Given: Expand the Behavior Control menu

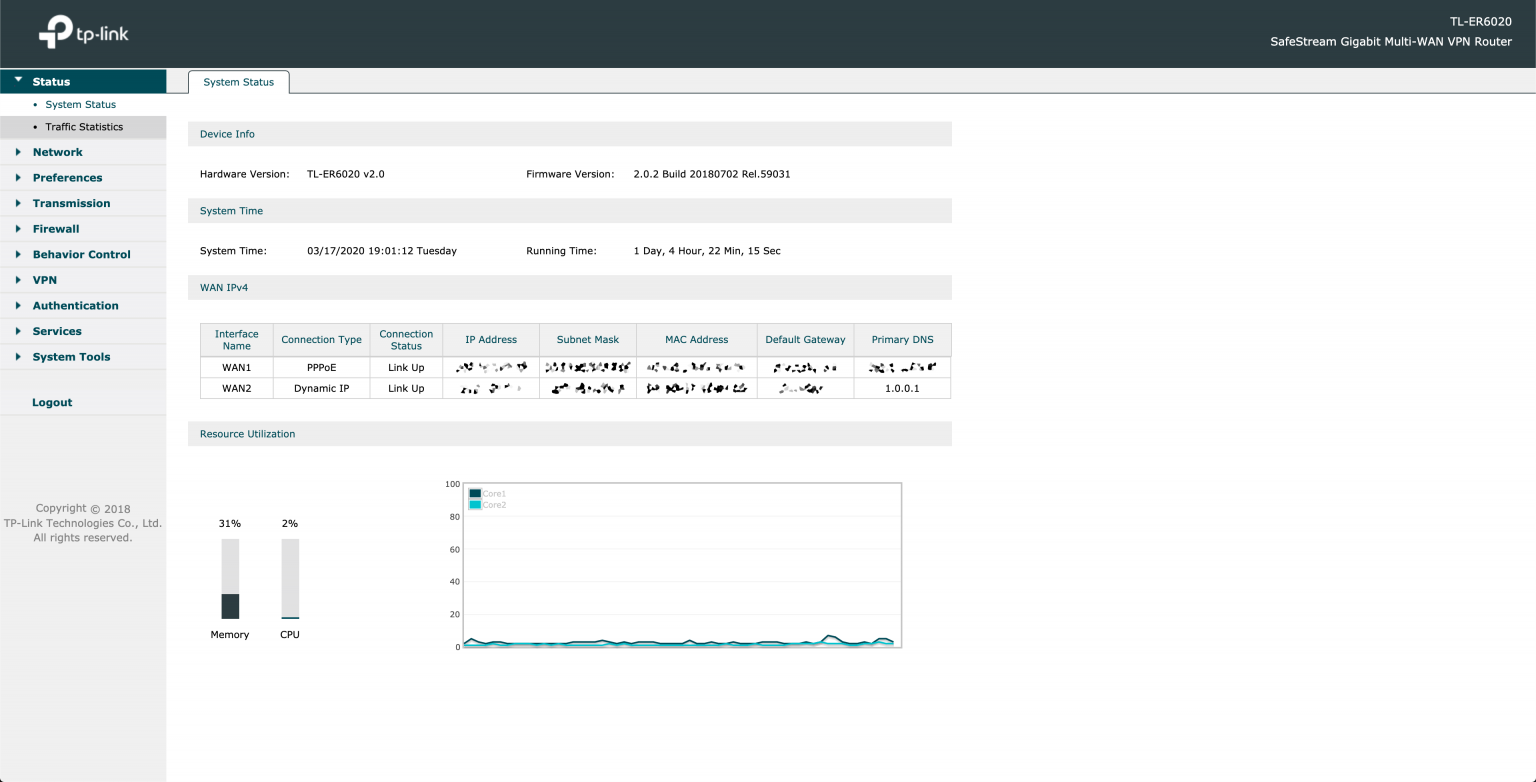Looking at the screenshot, I should pos(83,254).
